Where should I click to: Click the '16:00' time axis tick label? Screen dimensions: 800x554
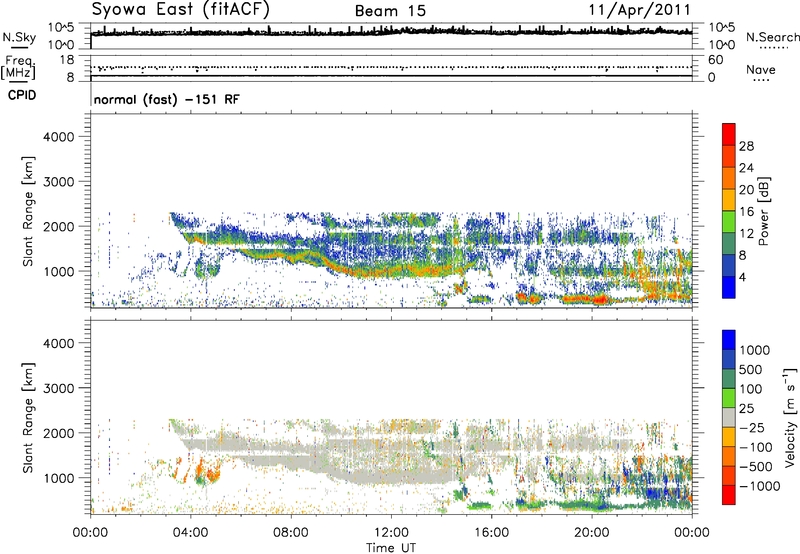(491, 533)
